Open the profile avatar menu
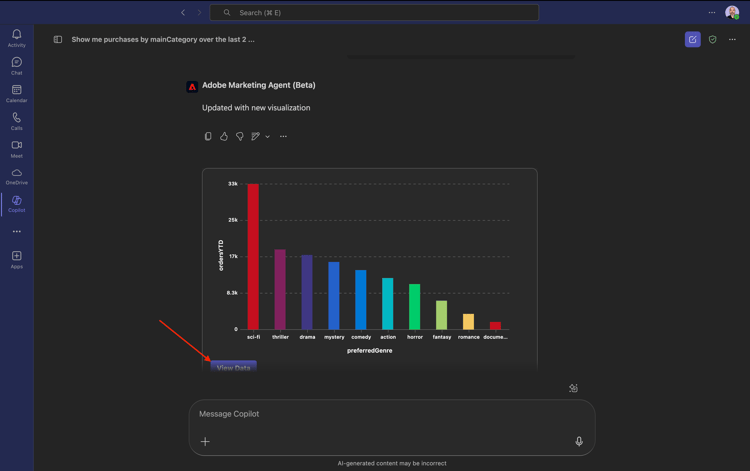Image resolution: width=750 pixels, height=471 pixels. point(732,12)
